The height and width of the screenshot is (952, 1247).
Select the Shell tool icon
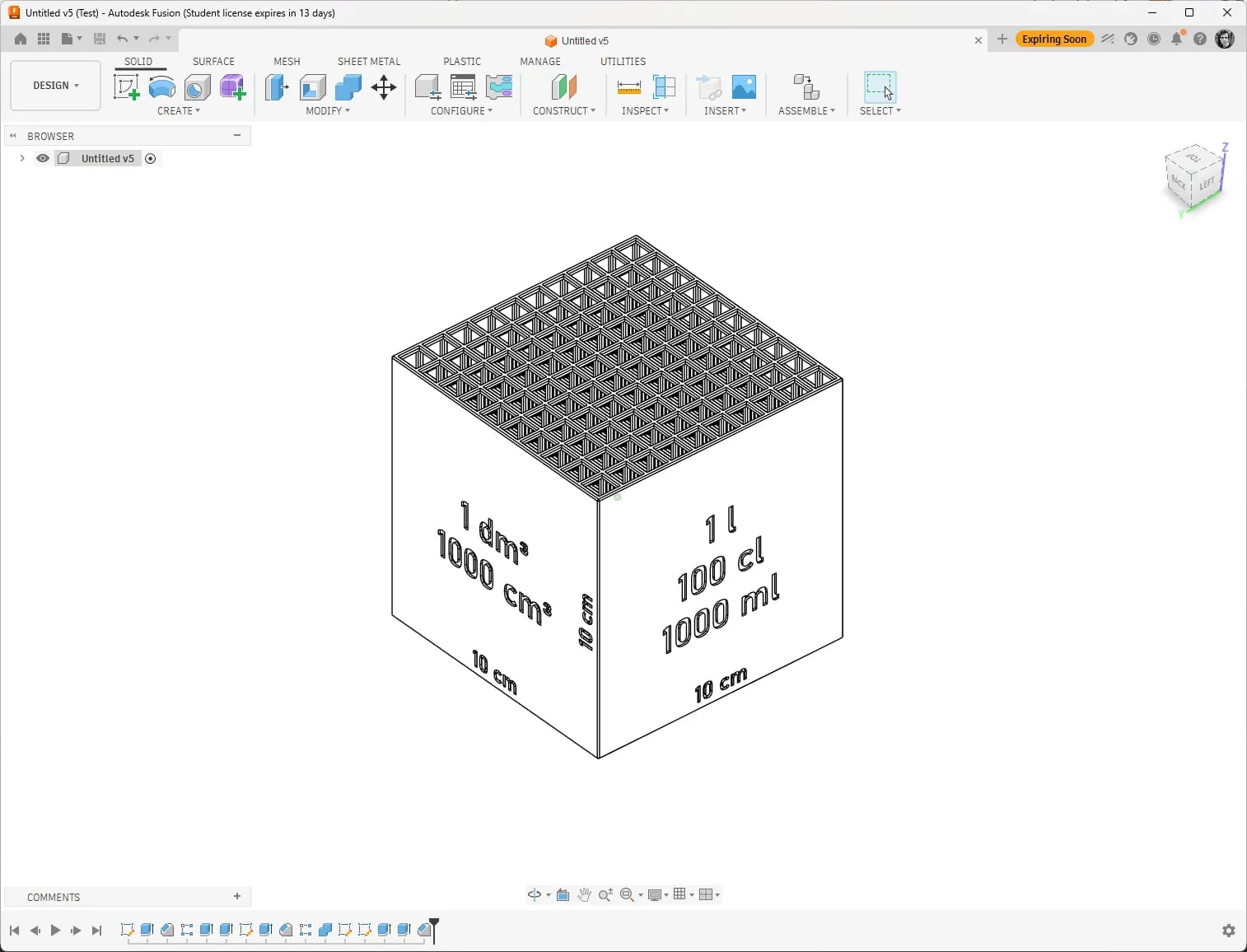coord(312,86)
